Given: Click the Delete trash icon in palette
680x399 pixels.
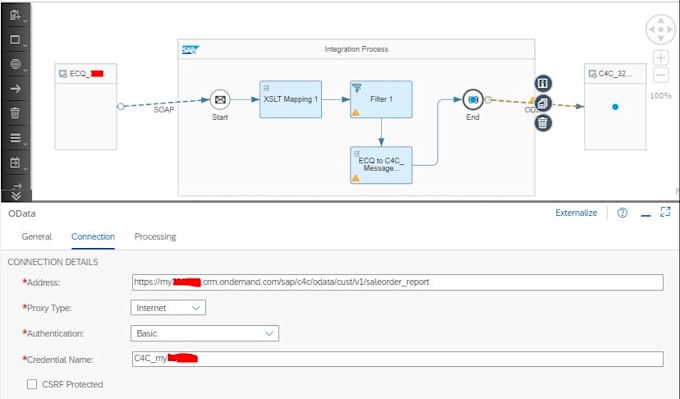Looking at the screenshot, I should click(15, 113).
